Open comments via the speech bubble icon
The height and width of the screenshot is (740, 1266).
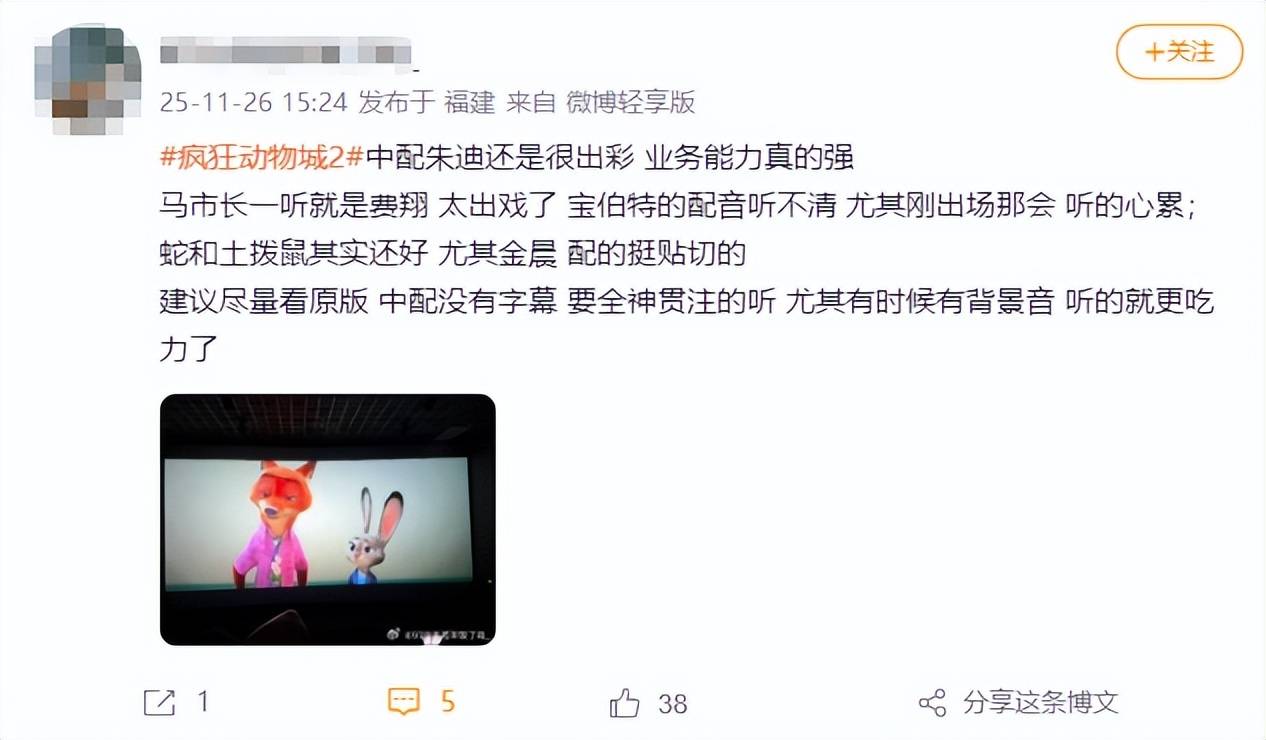click(403, 702)
